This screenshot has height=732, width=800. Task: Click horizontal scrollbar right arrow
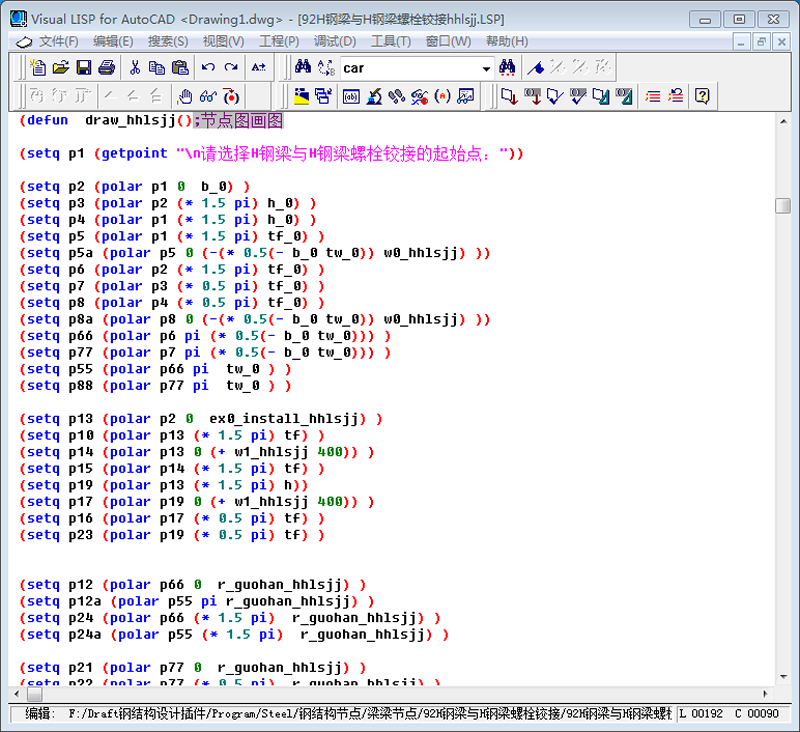765,694
